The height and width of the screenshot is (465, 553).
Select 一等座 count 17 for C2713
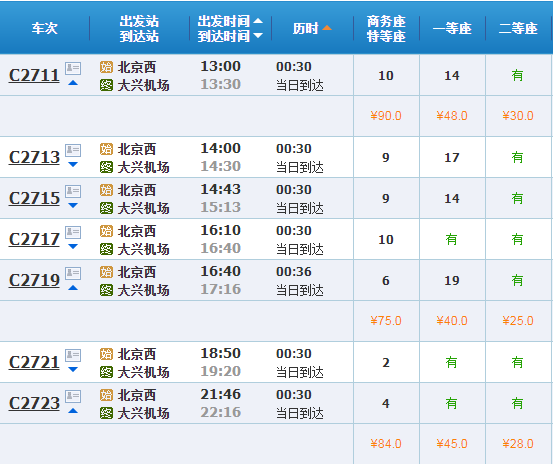[x=452, y=157]
